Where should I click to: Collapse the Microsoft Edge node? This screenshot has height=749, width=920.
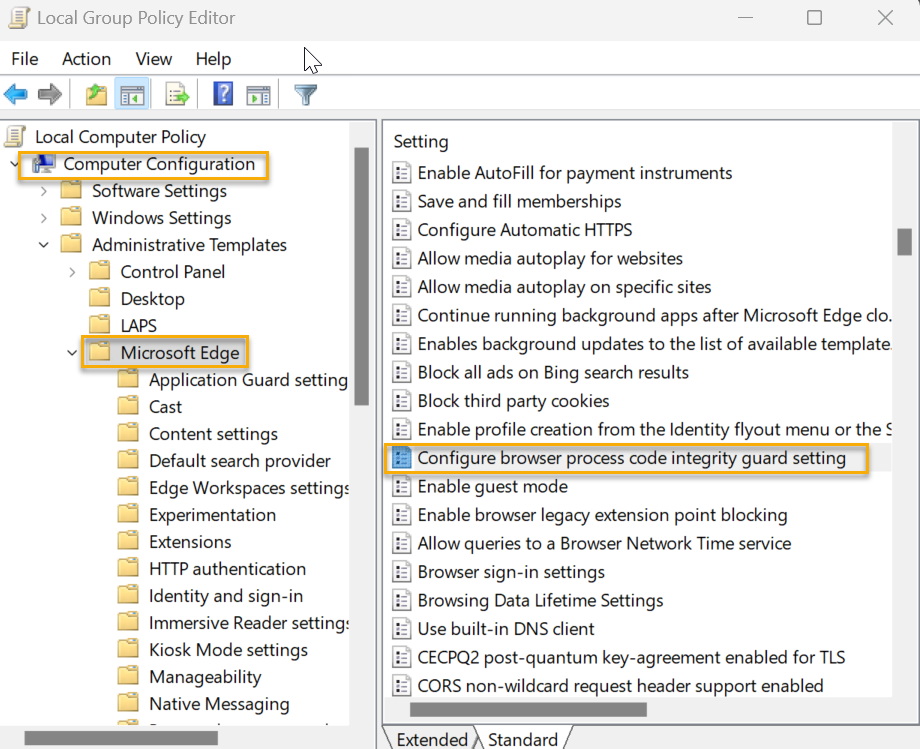(70, 352)
